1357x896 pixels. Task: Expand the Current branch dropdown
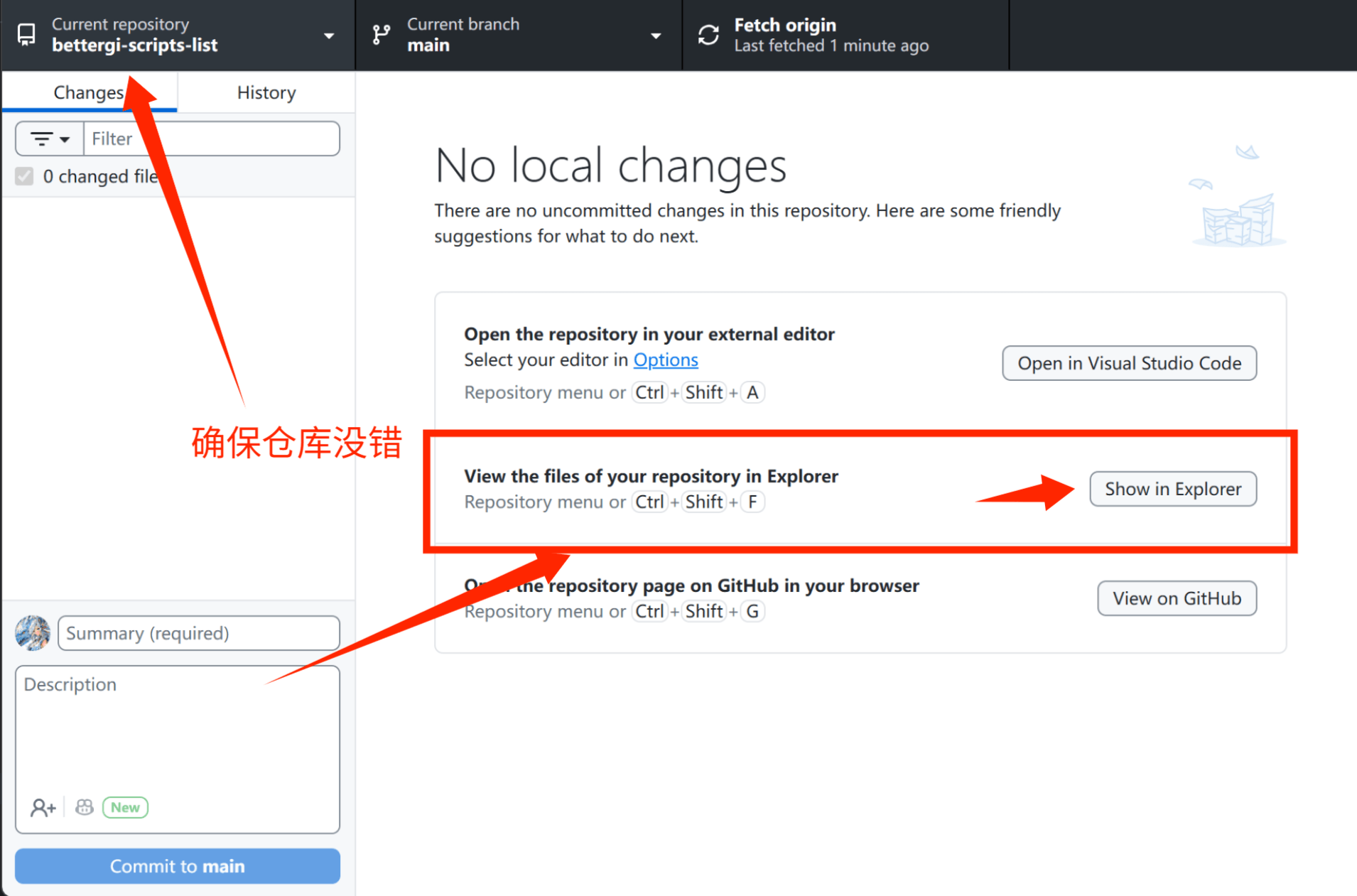click(x=655, y=36)
